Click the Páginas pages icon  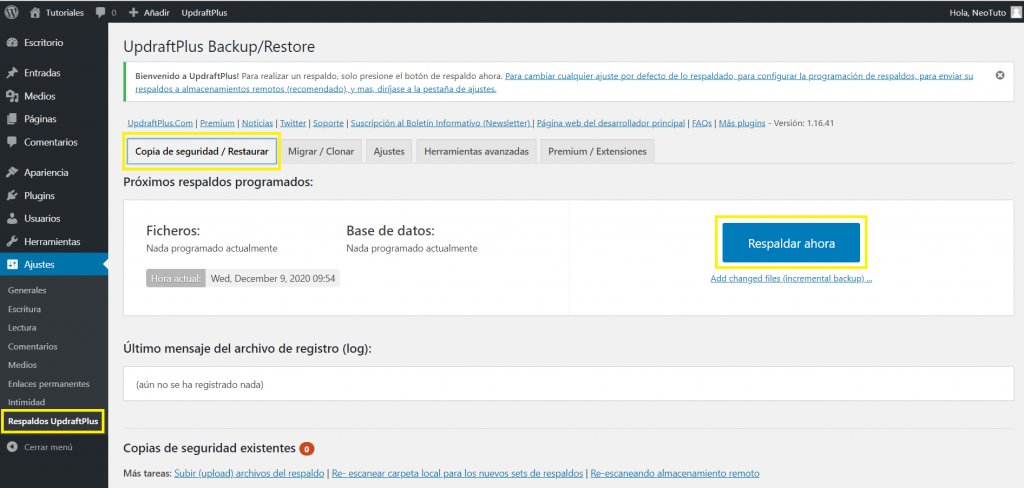pos(12,119)
